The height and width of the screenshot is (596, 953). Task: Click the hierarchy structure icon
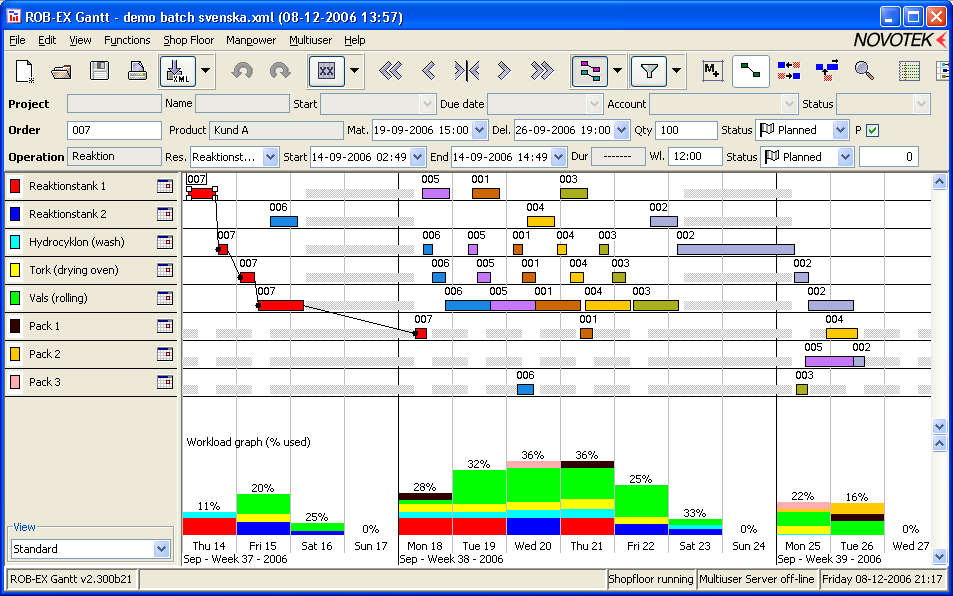(590, 71)
